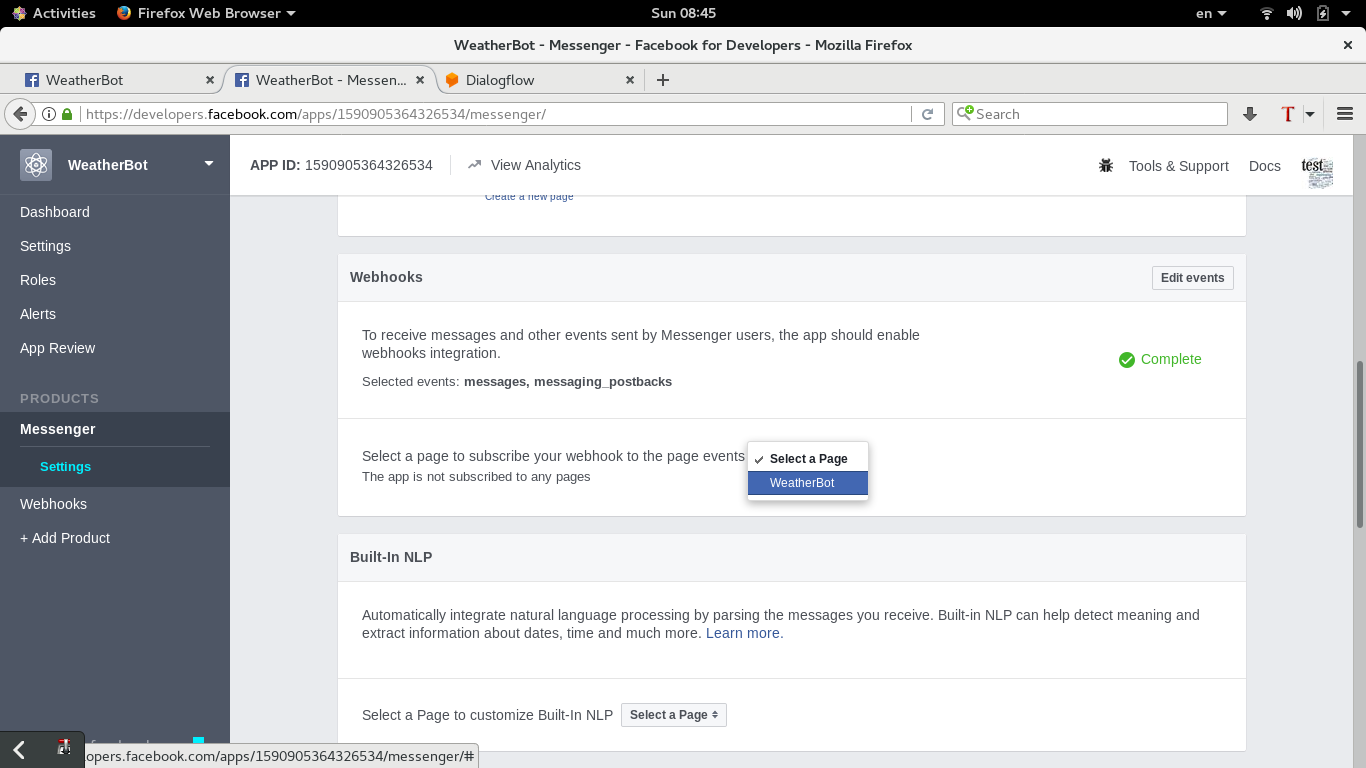Open the Wi-Fi network indicator
Image resolution: width=1366 pixels, height=768 pixels.
click(x=1267, y=13)
